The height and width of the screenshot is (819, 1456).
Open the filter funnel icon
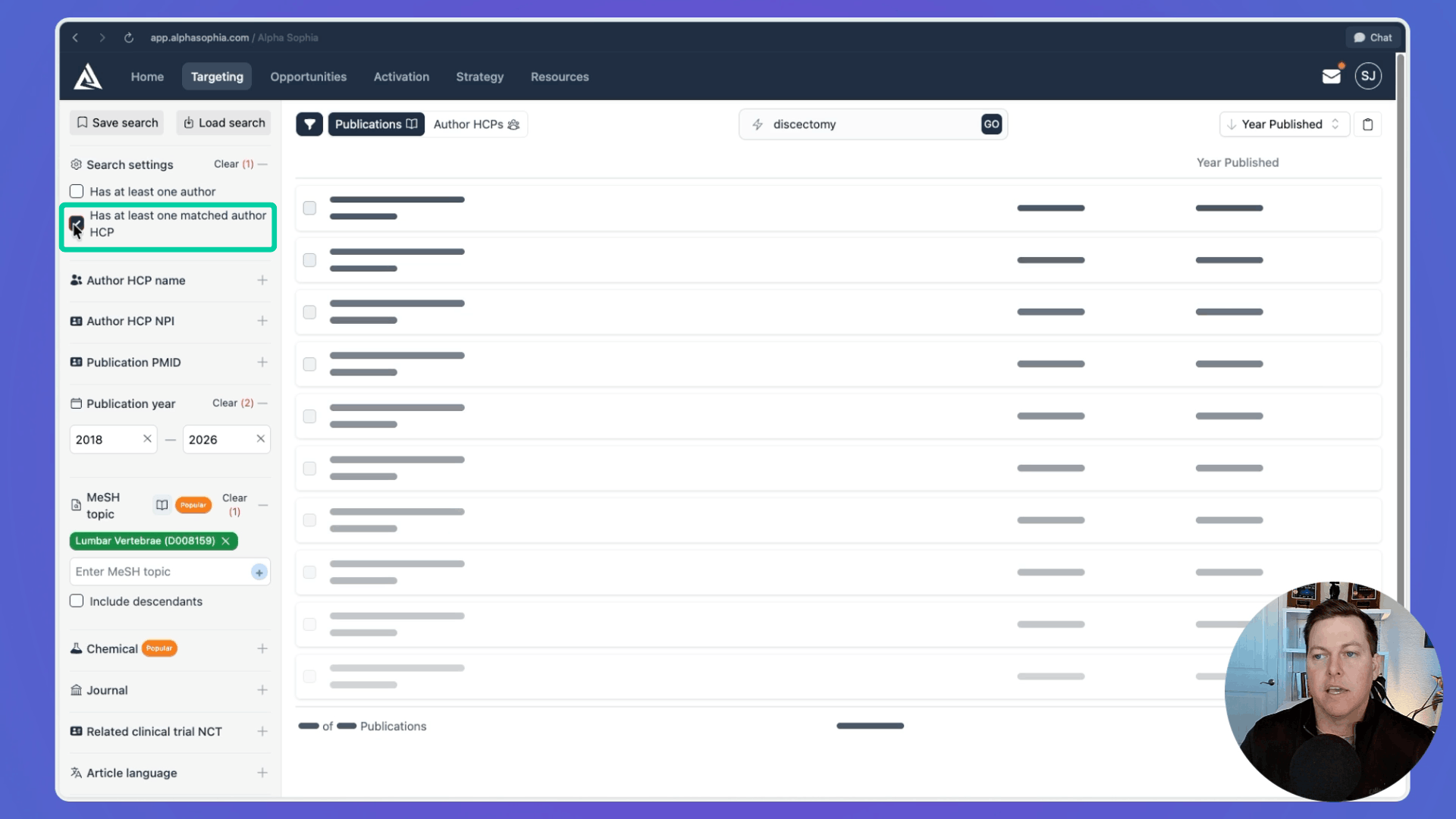click(x=309, y=124)
